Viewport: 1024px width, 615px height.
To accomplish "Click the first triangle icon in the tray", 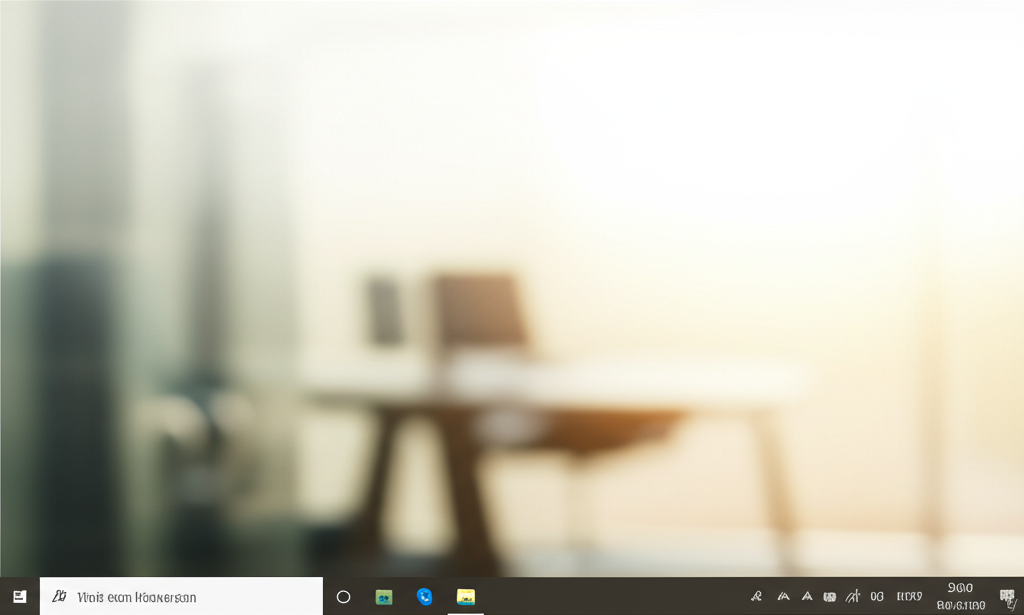I will point(783,597).
